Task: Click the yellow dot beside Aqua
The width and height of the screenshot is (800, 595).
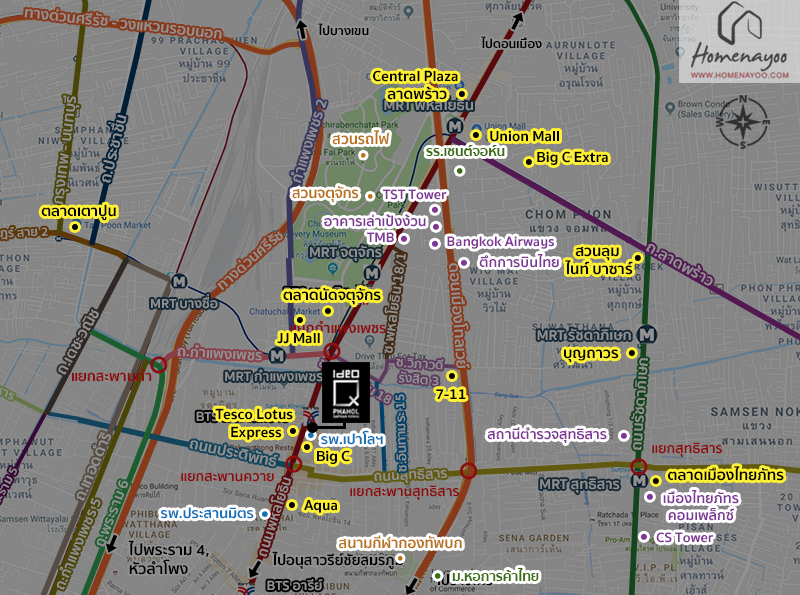Action: [x=292, y=505]
